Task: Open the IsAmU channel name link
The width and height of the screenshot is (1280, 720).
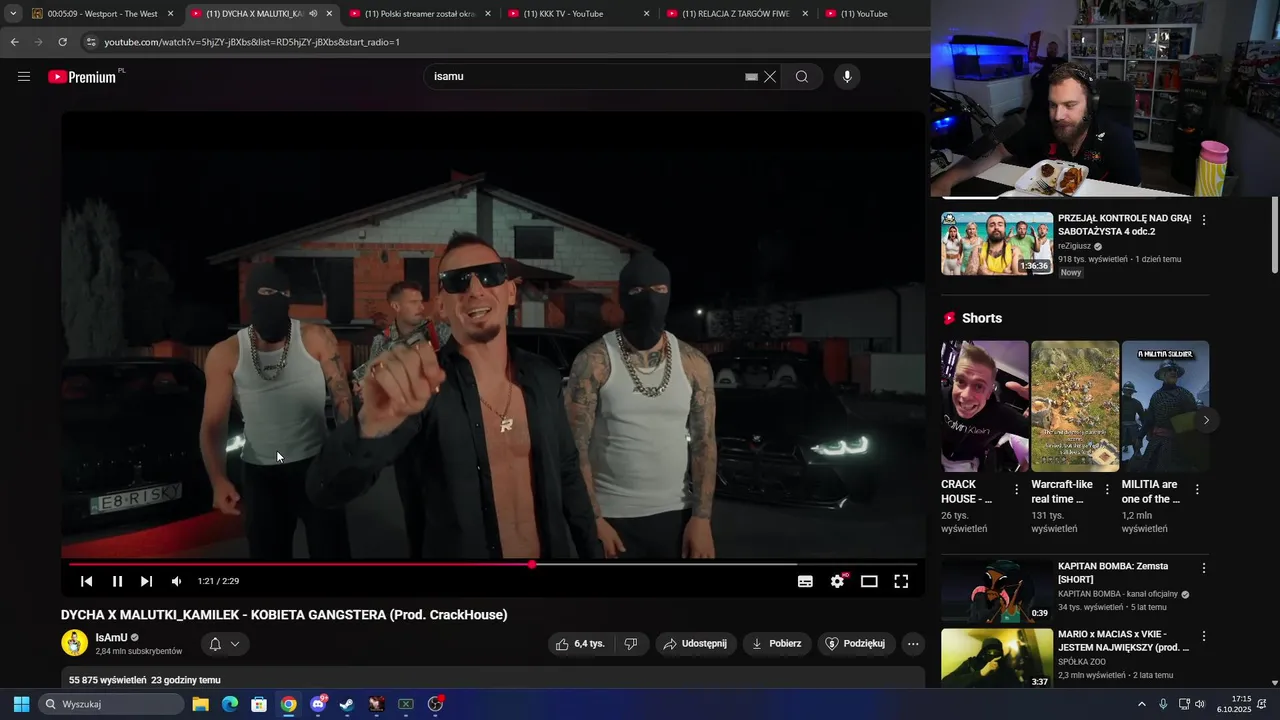Action: click(111, 637)
